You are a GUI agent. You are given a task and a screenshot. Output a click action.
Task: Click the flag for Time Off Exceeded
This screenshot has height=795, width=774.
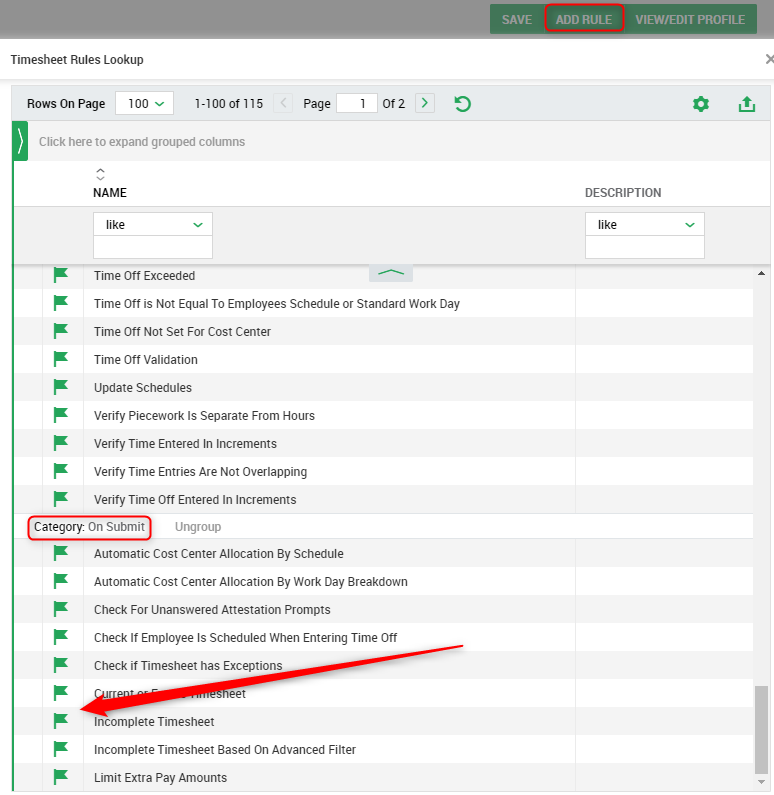pyautogui.click(x=61, y=275)
